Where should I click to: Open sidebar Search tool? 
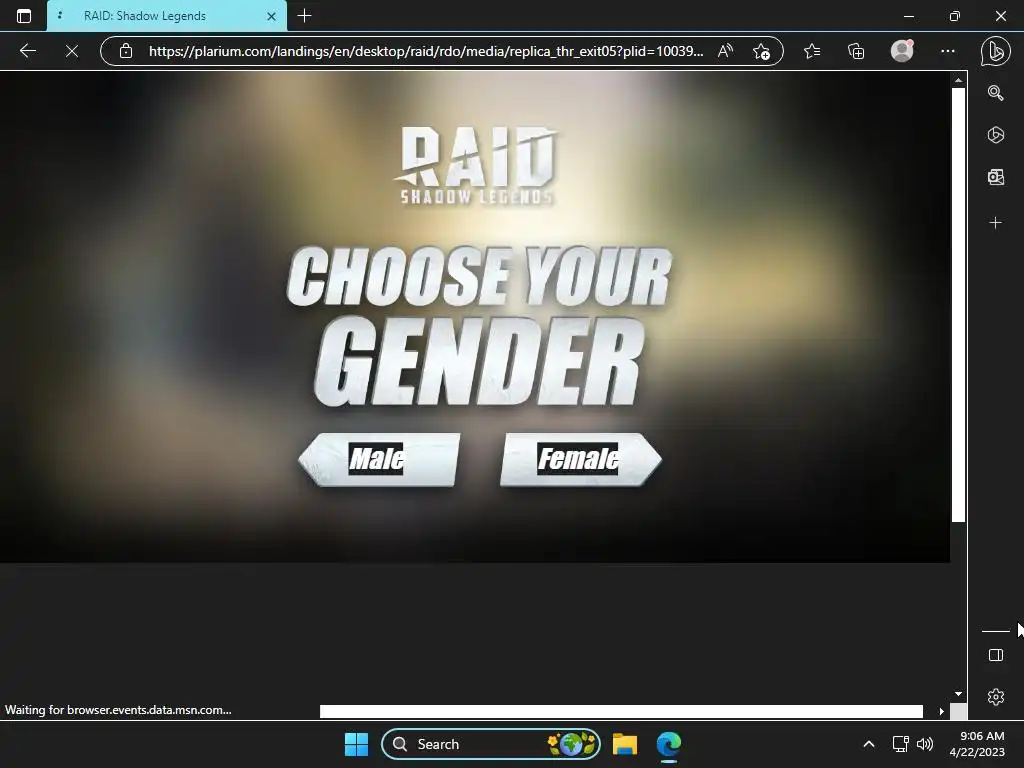click(995, 93)
